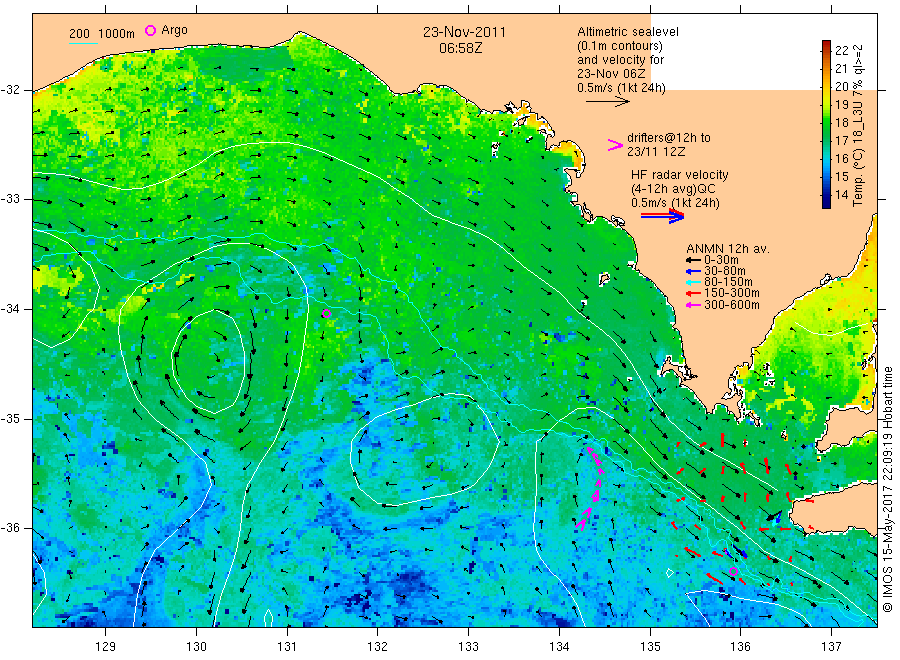
Task: Click the 'Altimetric sealevel' legend text
Action: point(628,32)
